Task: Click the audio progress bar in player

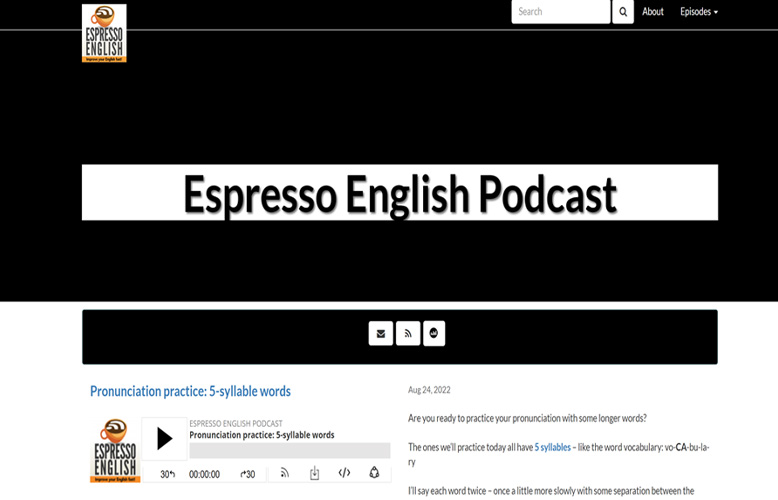Action: pyautogui.click(x=289, y=451)
